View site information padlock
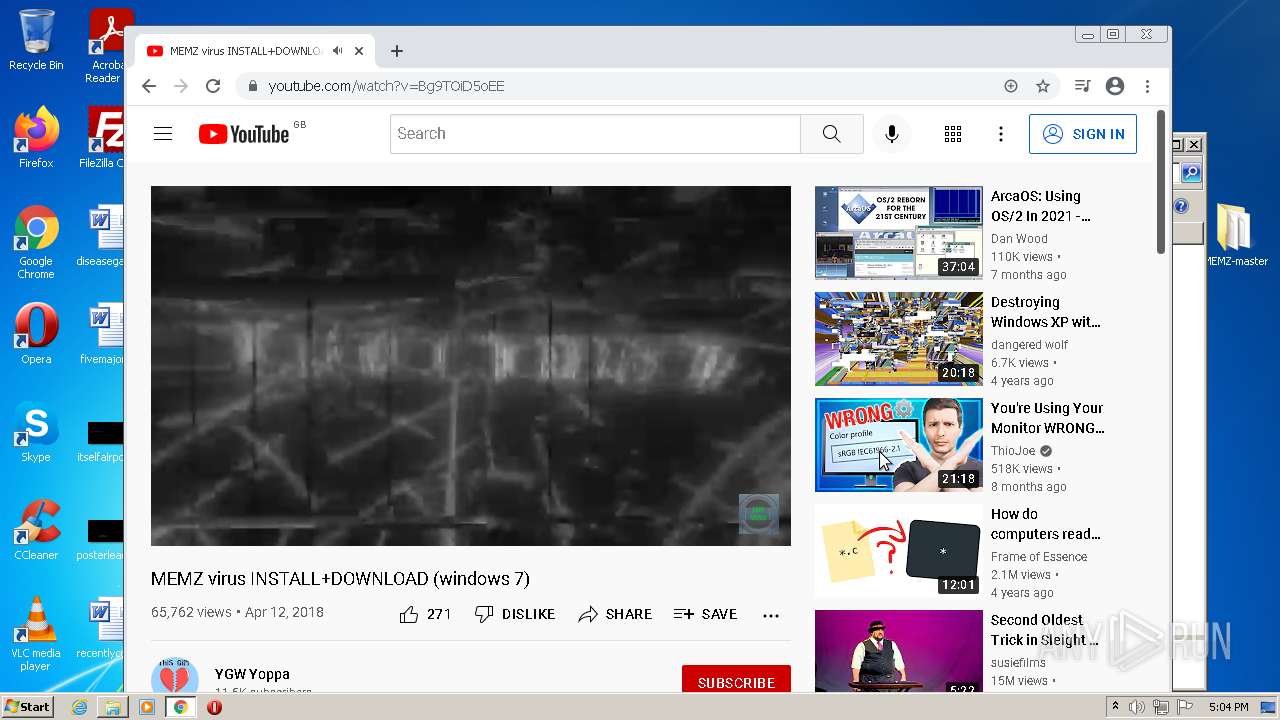This screenshot has width=1280, height=720. [253, 86]
